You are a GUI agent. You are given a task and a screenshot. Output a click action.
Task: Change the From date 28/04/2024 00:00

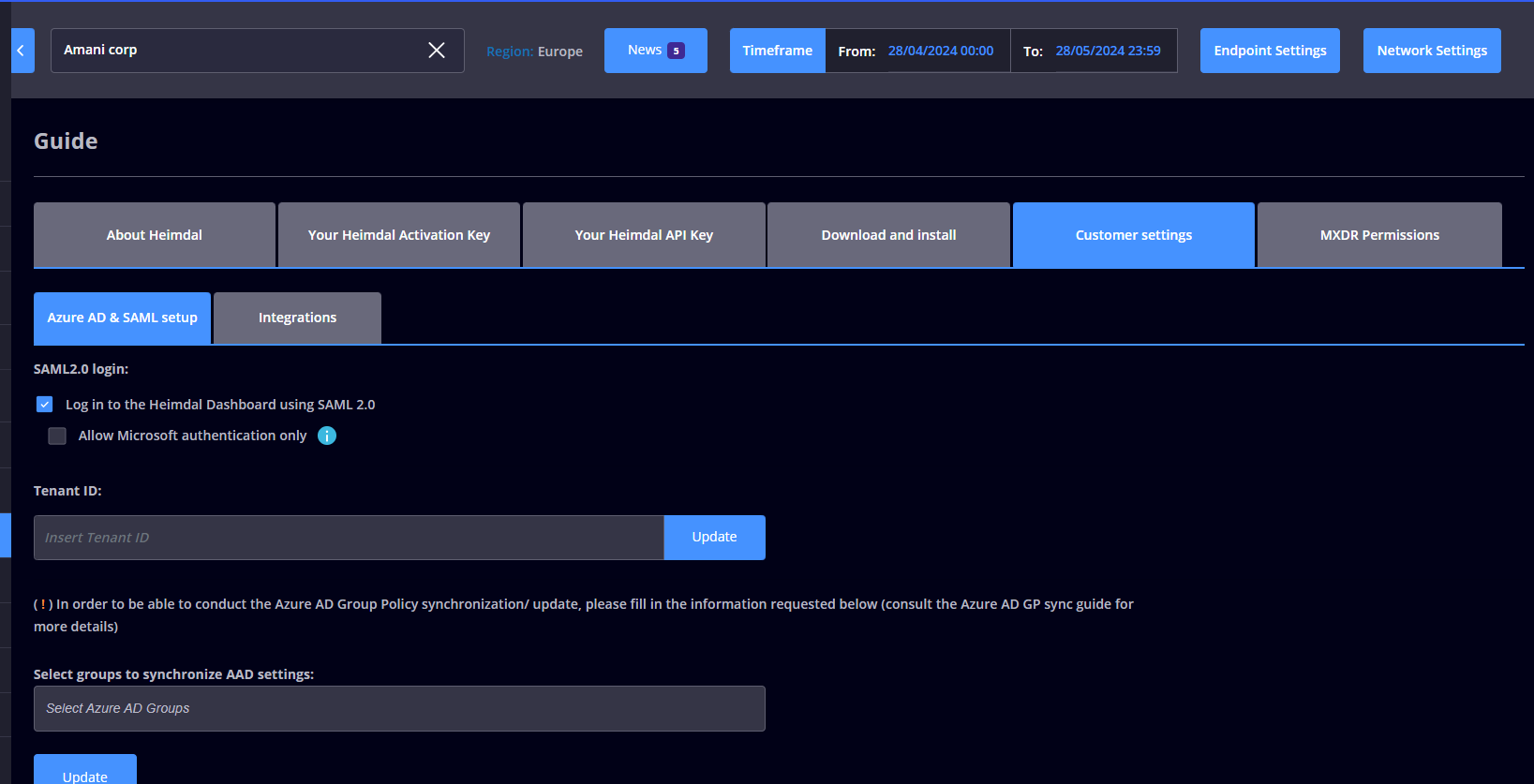pyautogui.click(x=941, y=51)
